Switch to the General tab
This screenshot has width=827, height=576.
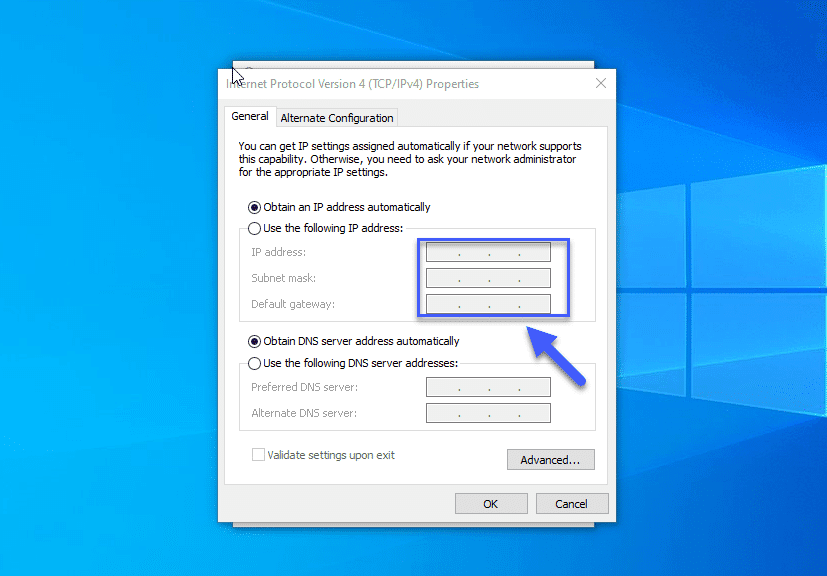(x=249, y=116)
